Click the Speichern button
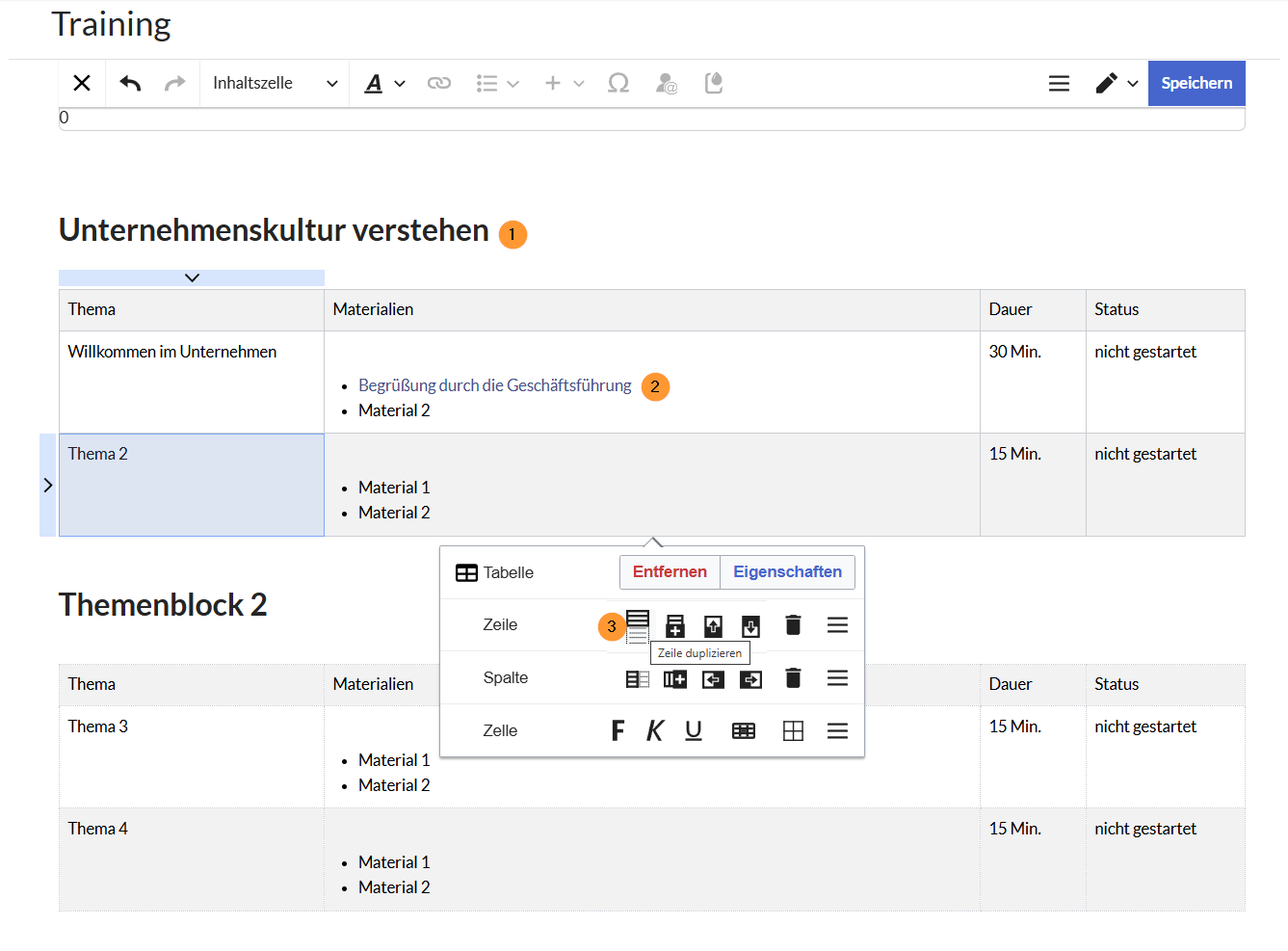1288x951 pixels. [x=1196, y=84]
